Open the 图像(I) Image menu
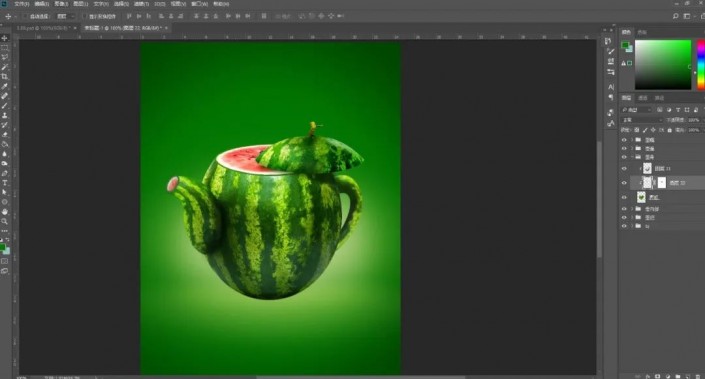 61,4
